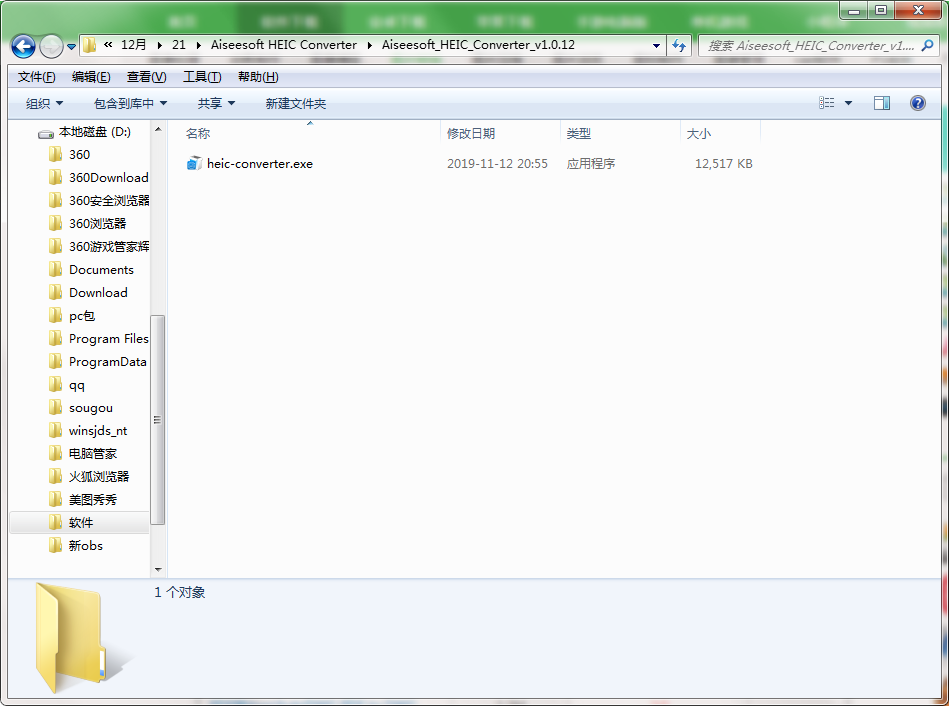Open the sougou folder in tree
This screenshot has width=949, height=706.
coord(80,407)
